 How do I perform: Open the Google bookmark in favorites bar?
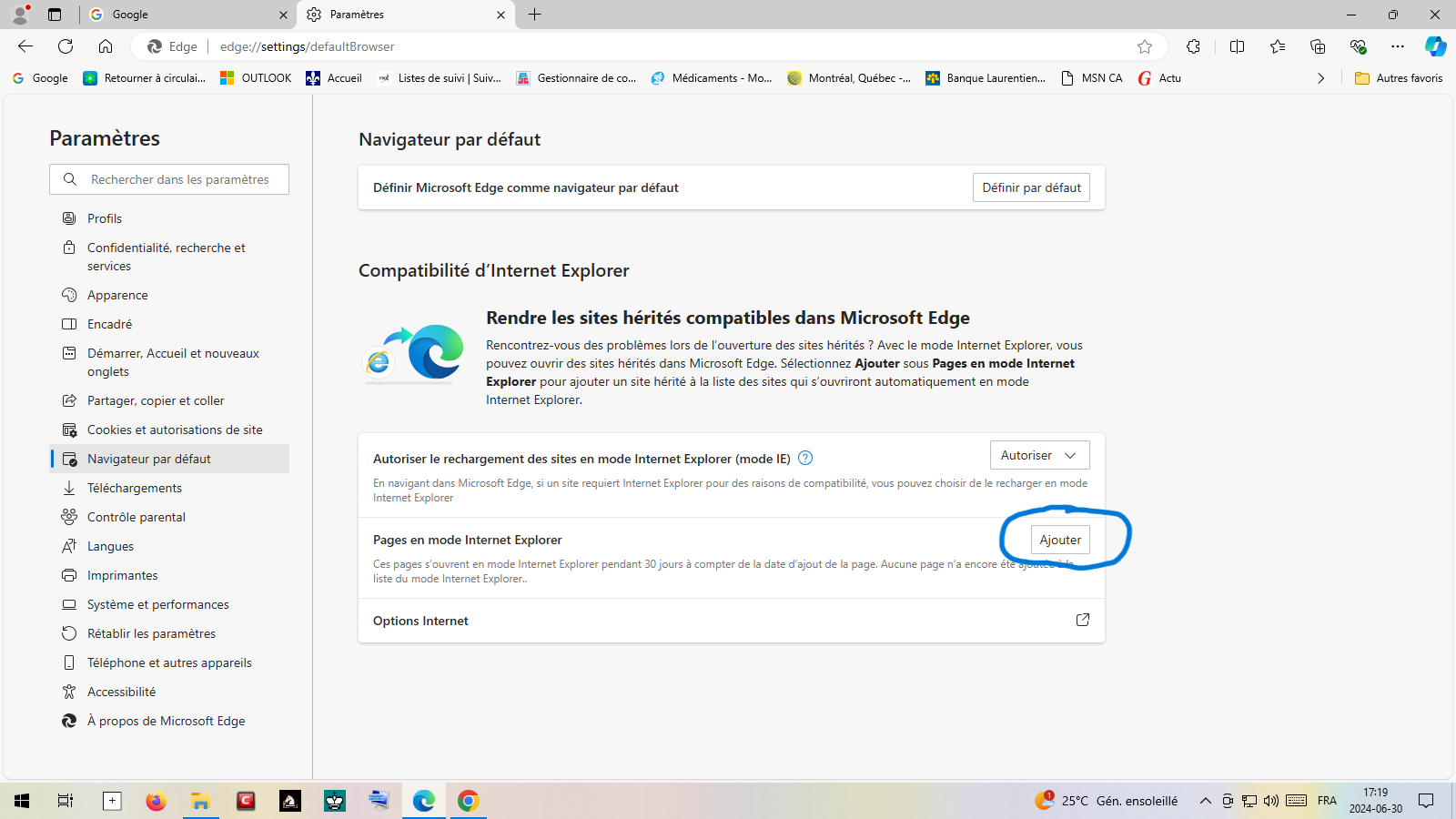tap(40, 78)
